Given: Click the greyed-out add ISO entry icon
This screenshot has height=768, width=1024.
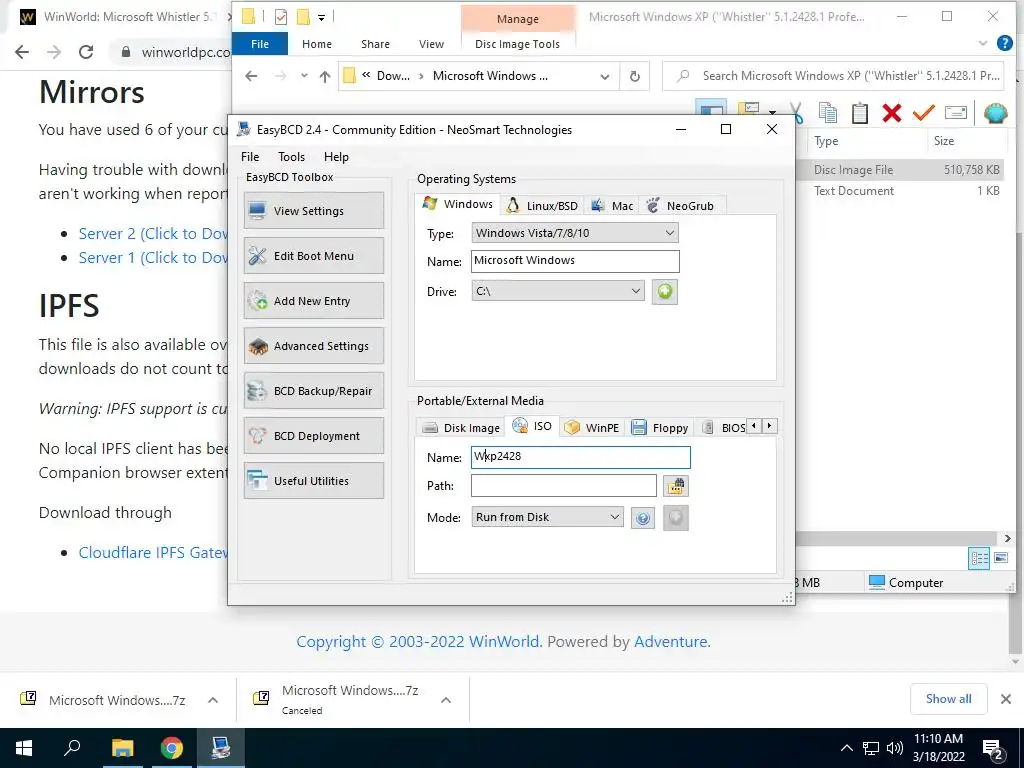Looking at the screenshot, I should click(x=676, y=518).
